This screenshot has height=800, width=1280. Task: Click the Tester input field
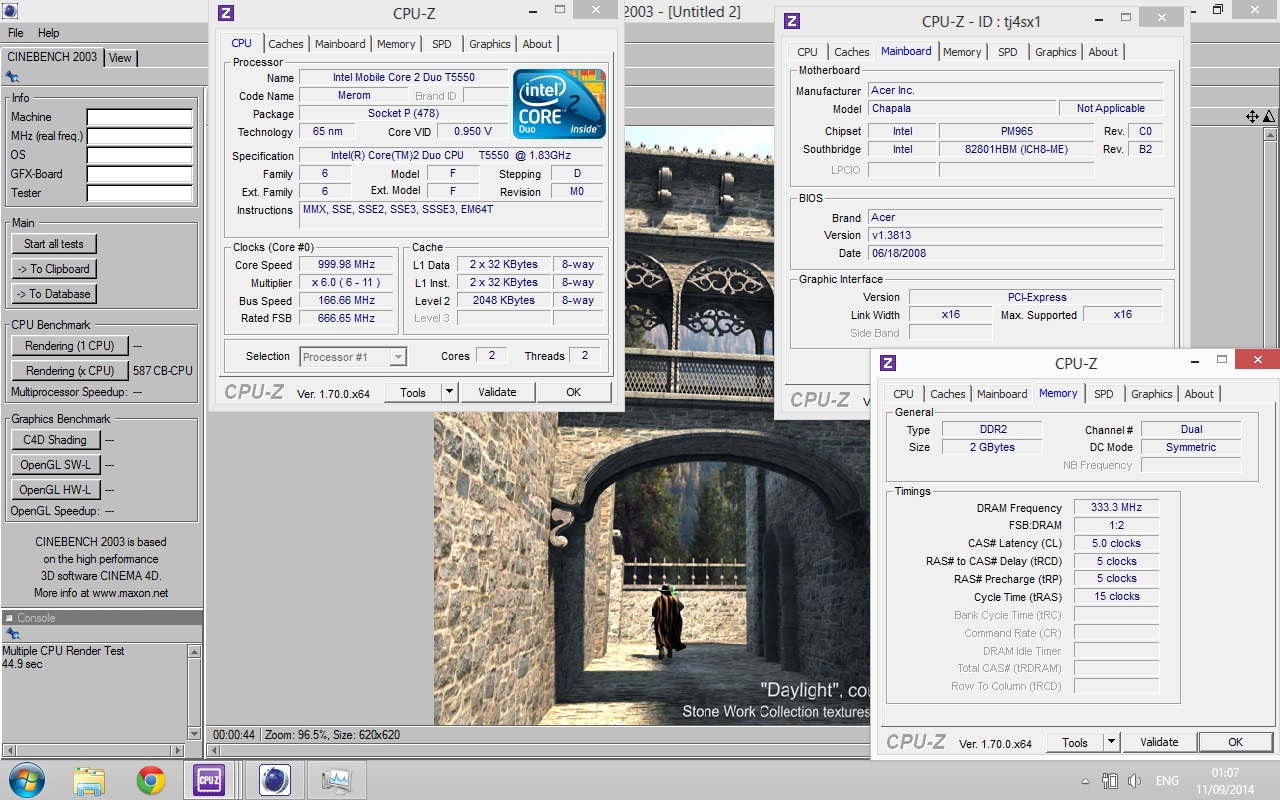(139, 194)
